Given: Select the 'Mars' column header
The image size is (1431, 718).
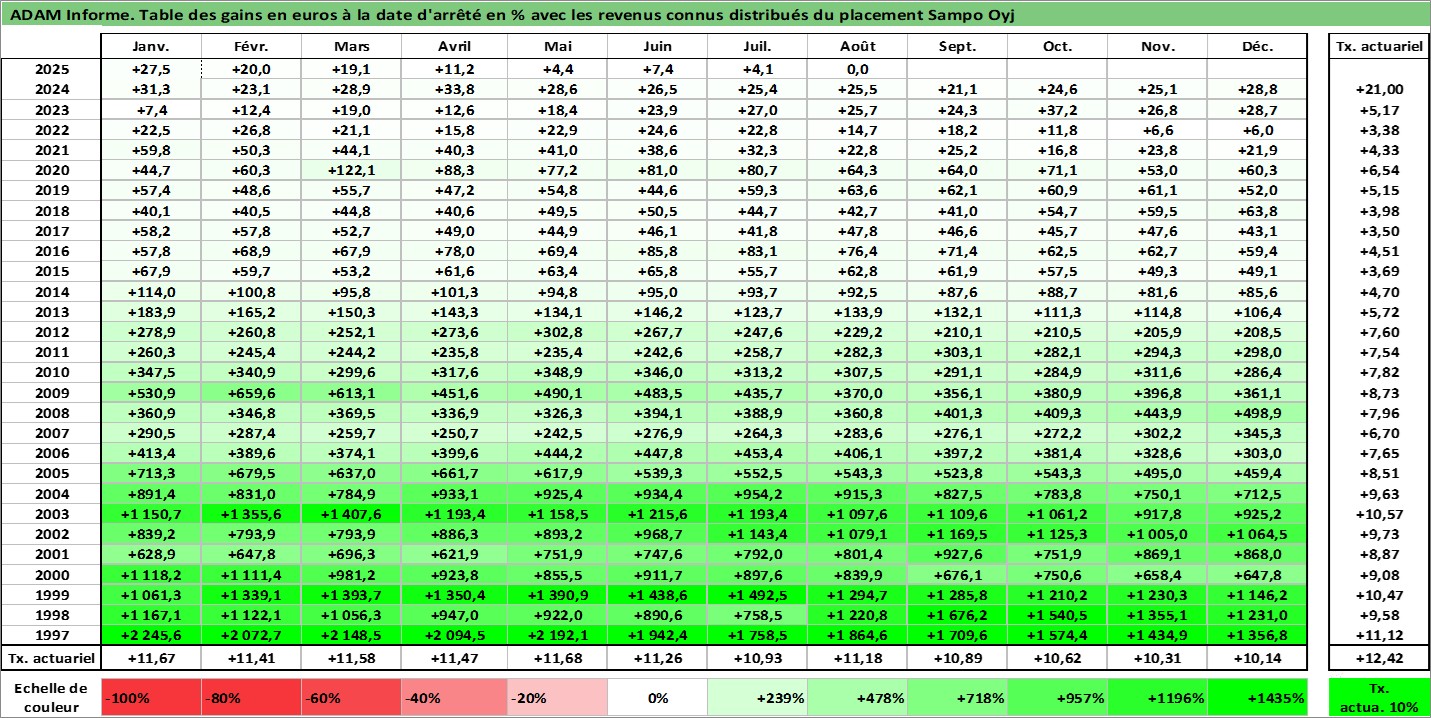Looking at the screenshot, I should (x=353, y=47).
